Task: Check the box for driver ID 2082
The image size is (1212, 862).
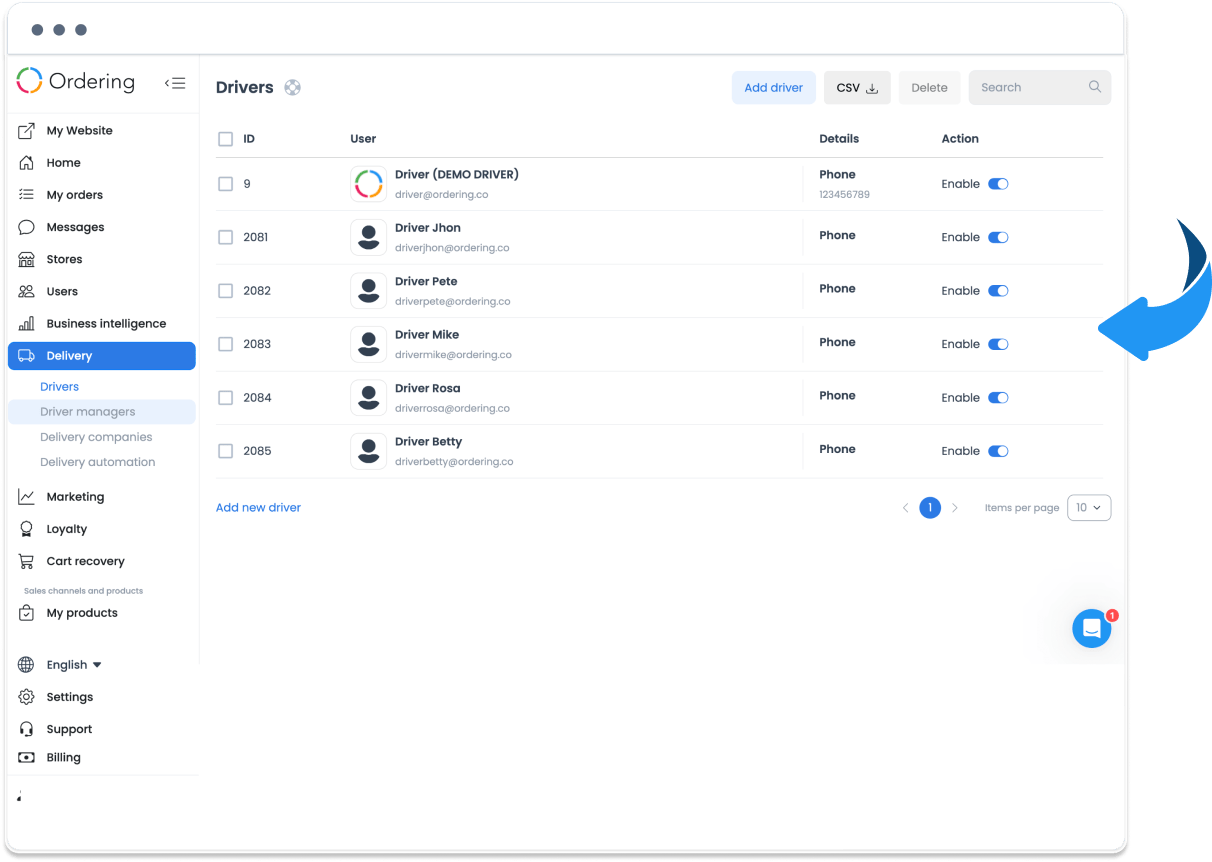Action: [x=225, y=291]
